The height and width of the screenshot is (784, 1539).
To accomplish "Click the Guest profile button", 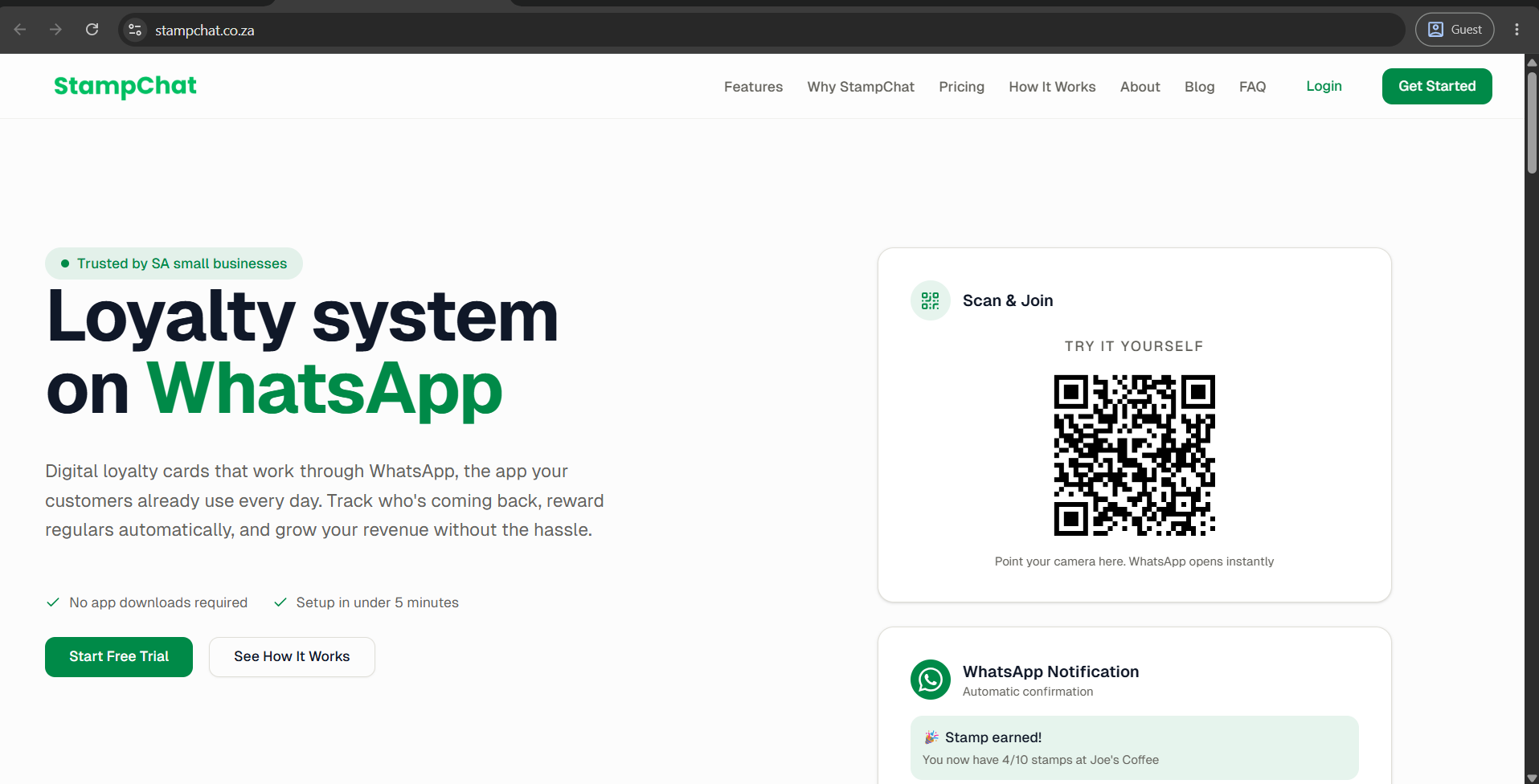I will tap(1454, 30).
